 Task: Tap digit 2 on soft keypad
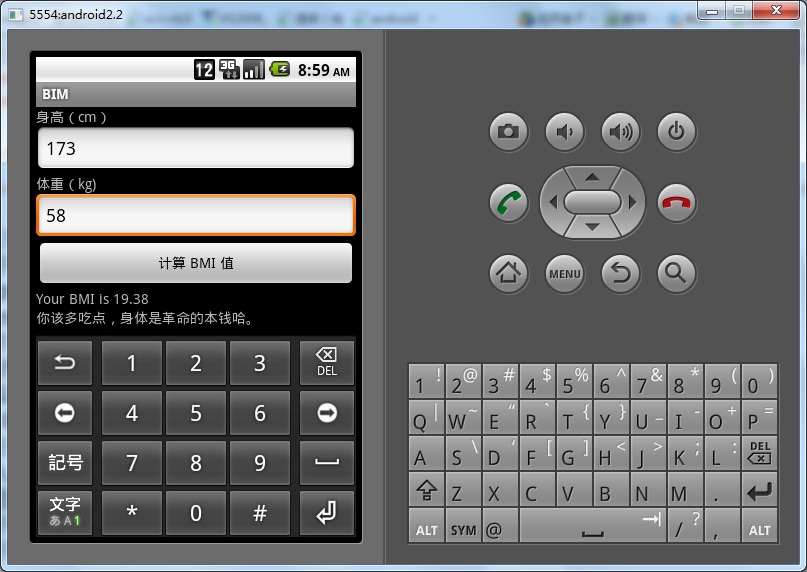[x=196, y=363]
